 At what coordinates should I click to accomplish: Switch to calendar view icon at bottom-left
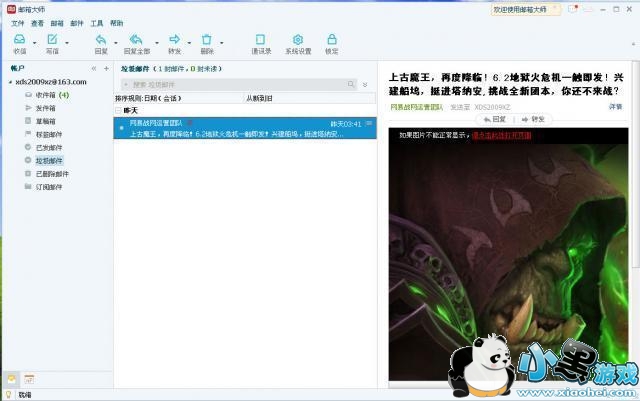coord(29,379)
